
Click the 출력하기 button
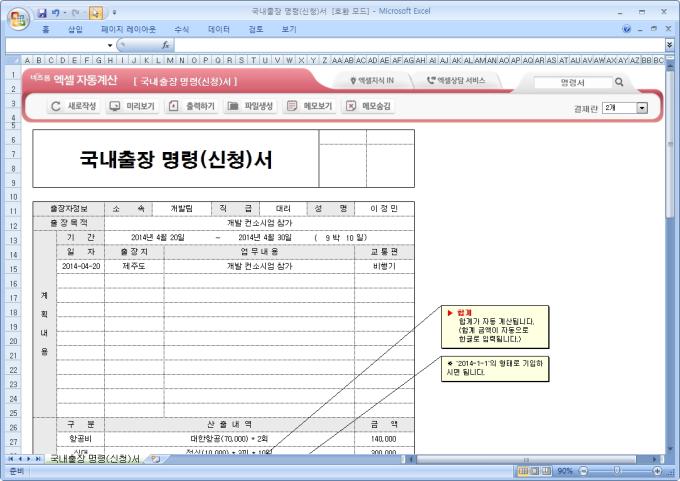(x=192, y=106)
